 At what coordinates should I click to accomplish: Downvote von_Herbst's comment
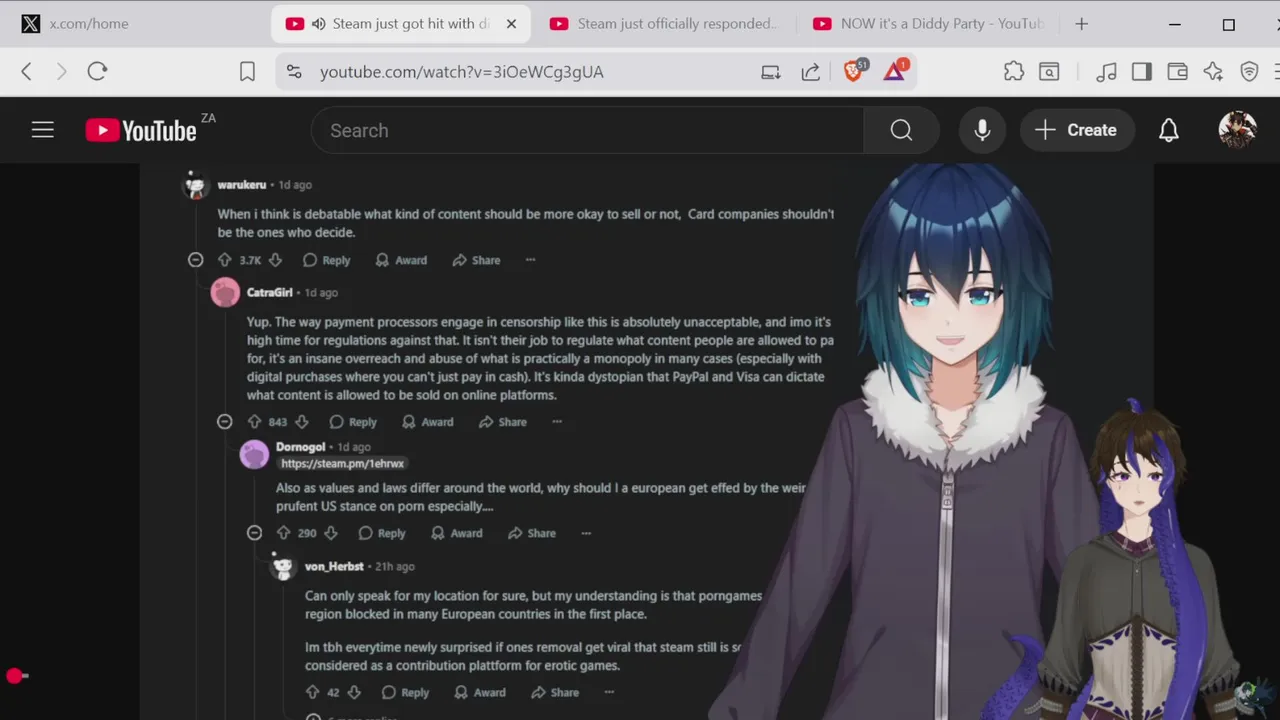354,692
